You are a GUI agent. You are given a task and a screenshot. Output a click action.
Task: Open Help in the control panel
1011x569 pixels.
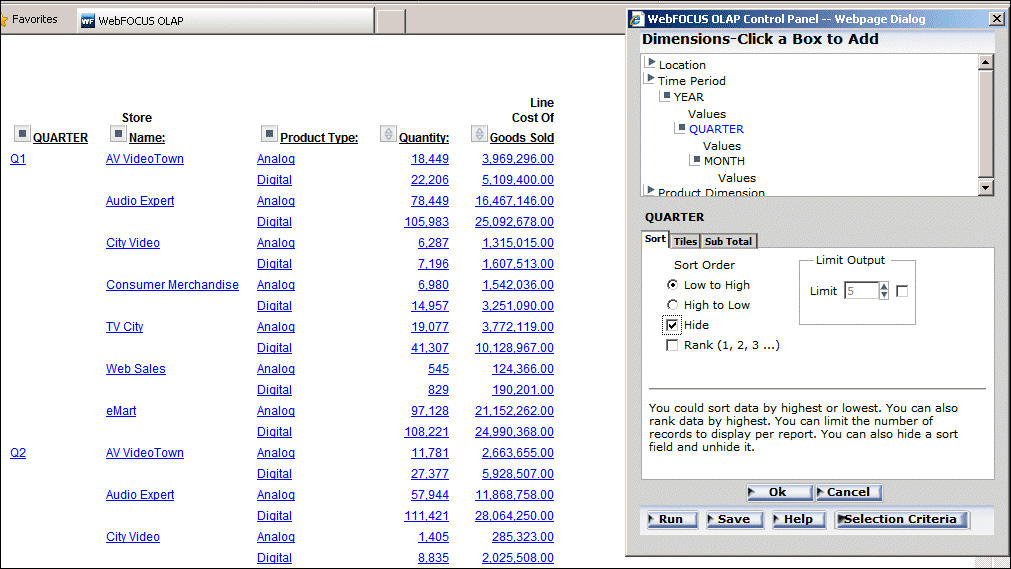[798, 519]
